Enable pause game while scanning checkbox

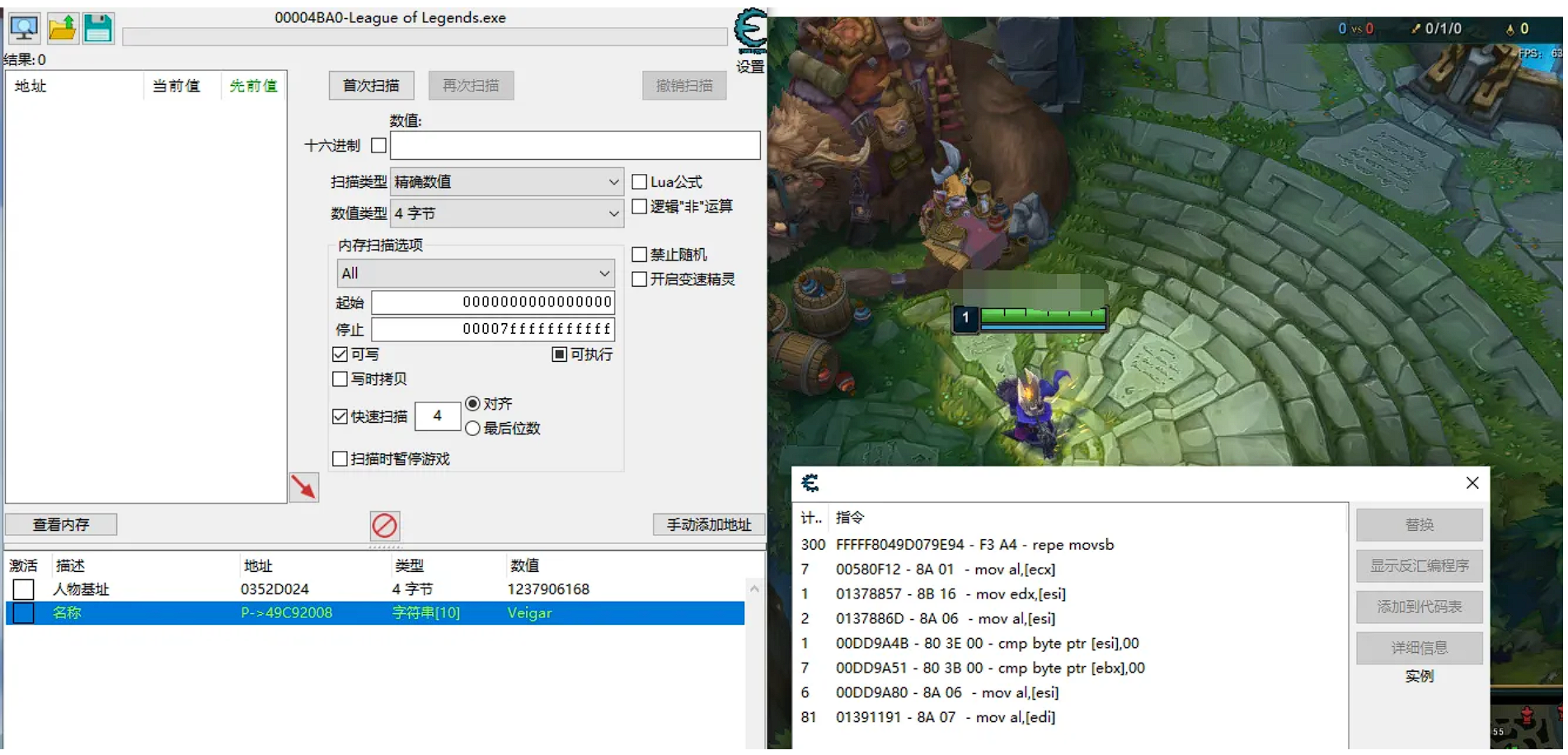tap(340, 458)
